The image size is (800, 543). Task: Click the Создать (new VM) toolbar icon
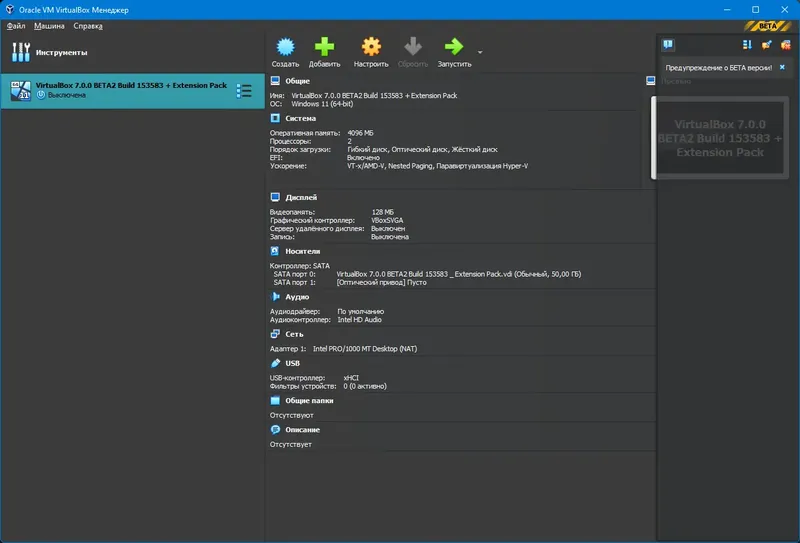point(285,46)
